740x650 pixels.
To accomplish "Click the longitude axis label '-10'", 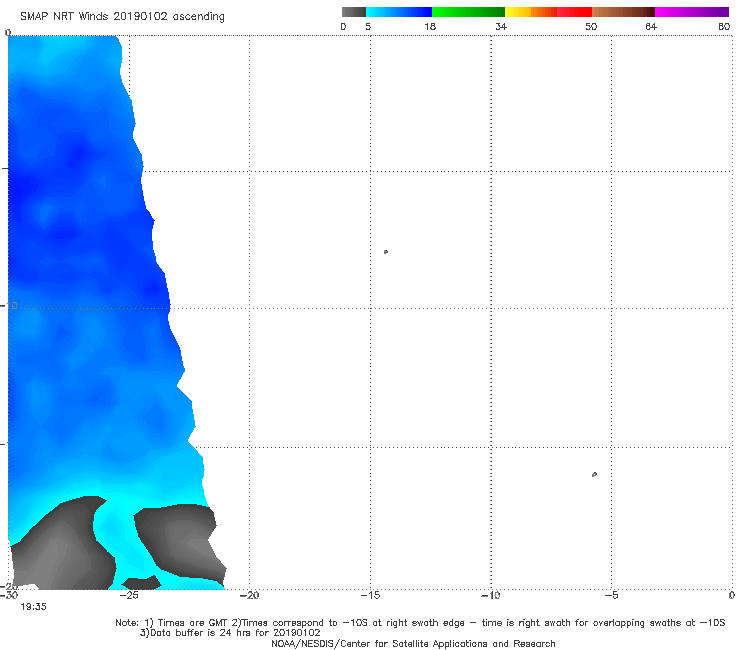I will coord(490,595).
